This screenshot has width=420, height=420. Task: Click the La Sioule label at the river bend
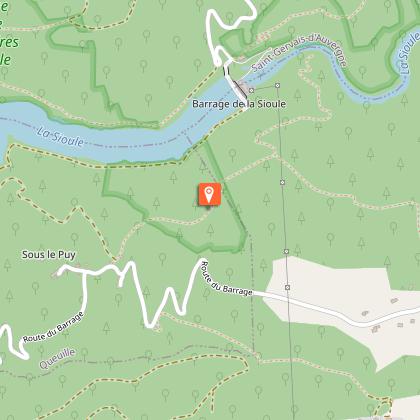[410, 53]
